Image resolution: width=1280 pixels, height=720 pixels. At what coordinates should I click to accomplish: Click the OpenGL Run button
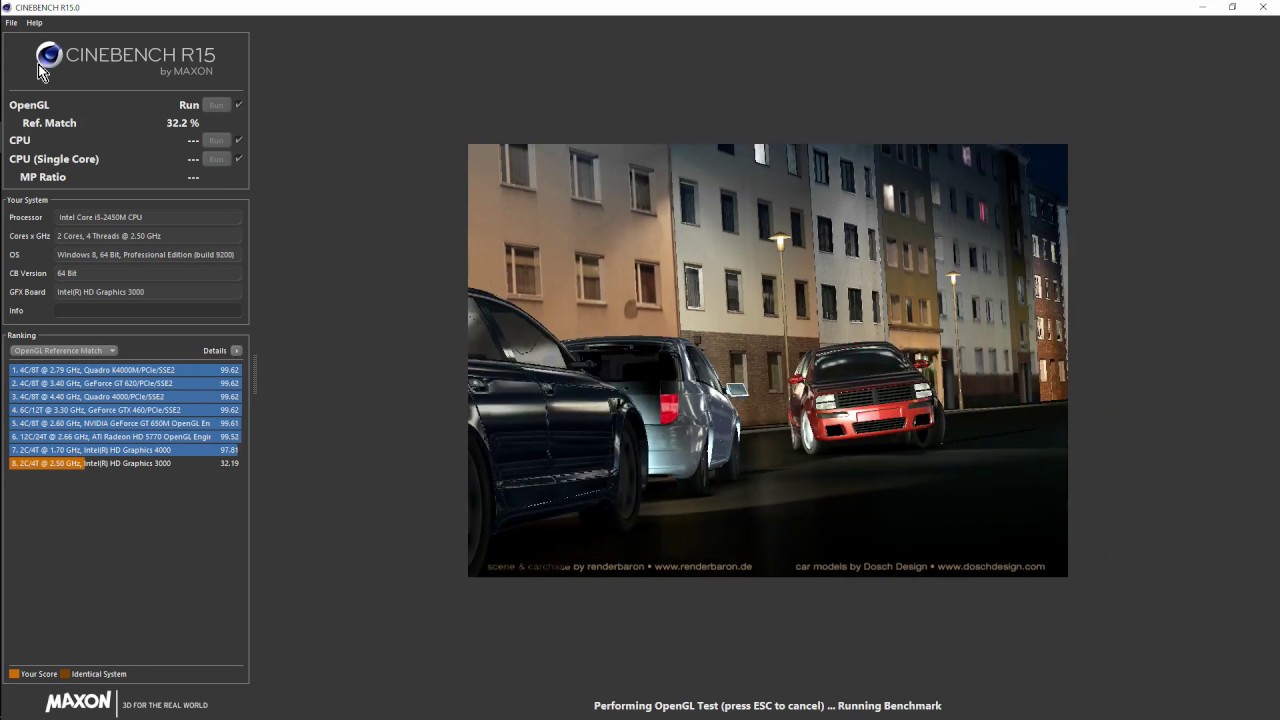(216, 105)
